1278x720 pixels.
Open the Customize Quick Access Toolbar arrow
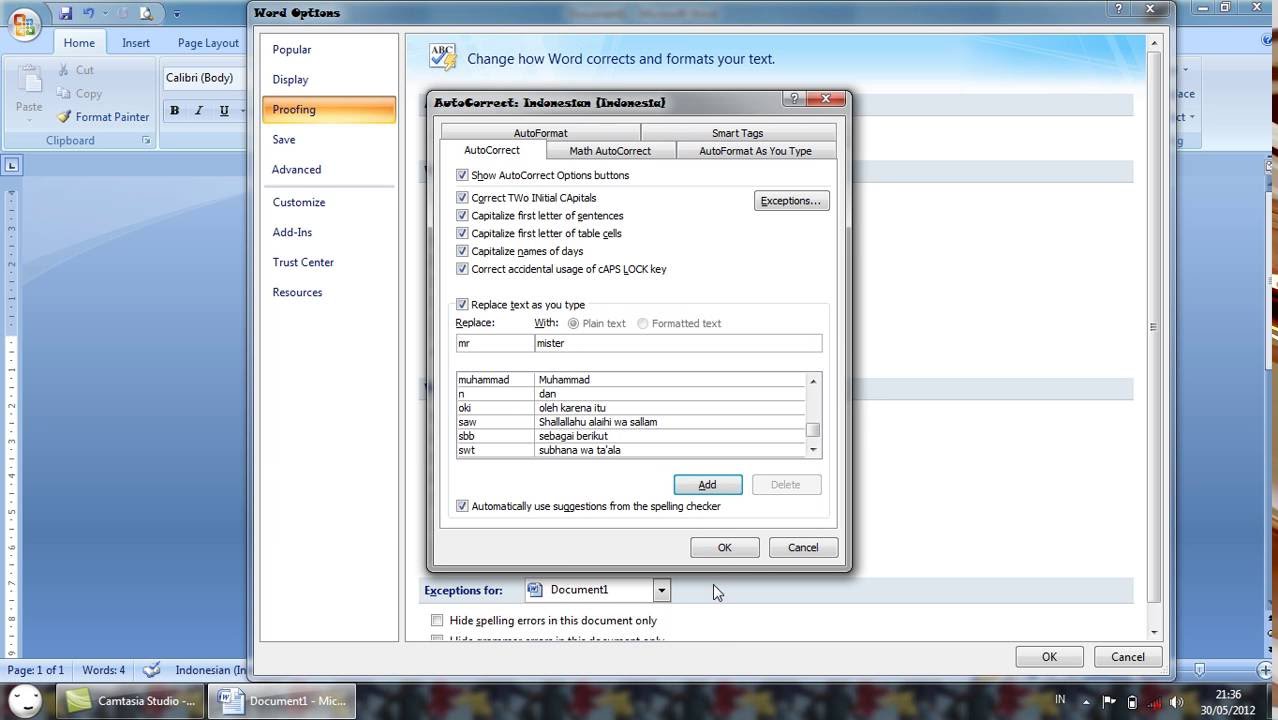(177, 14)
